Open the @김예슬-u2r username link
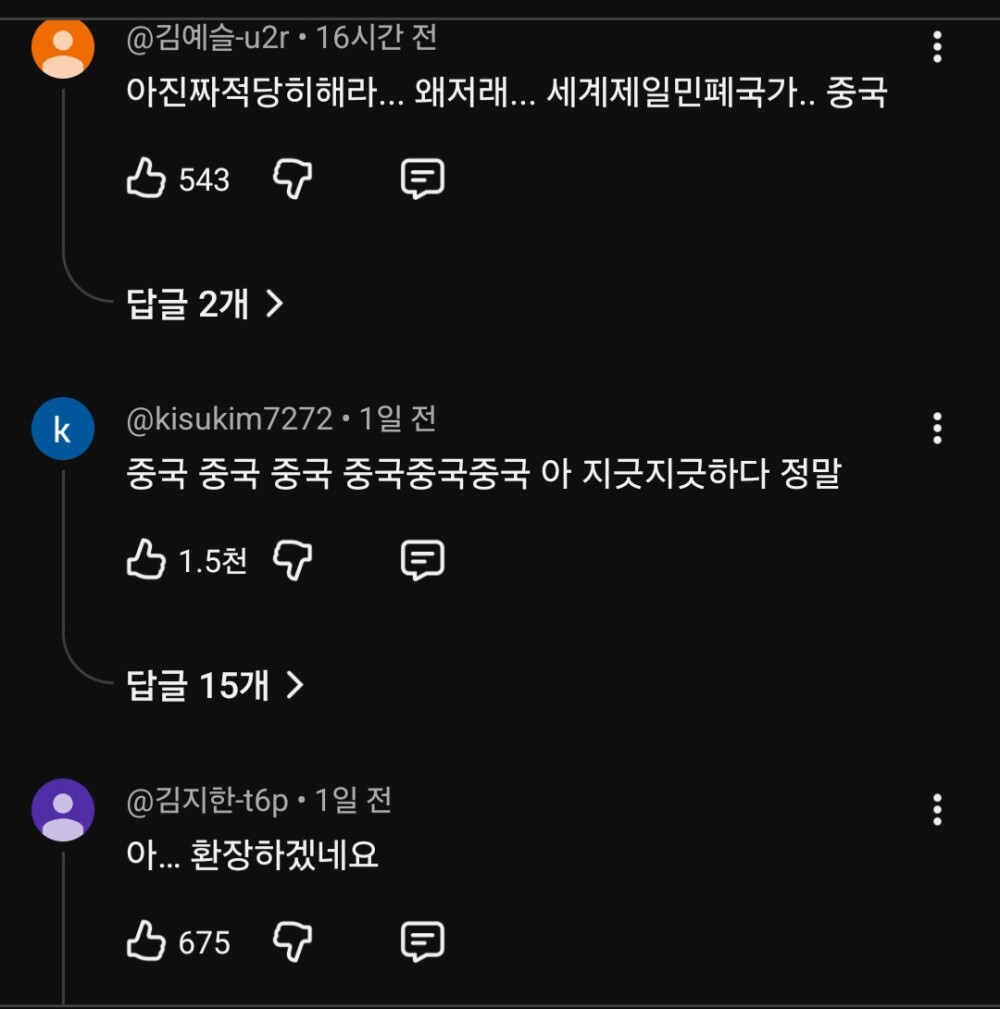1000x1009 pixels. (x=208, y=39)
